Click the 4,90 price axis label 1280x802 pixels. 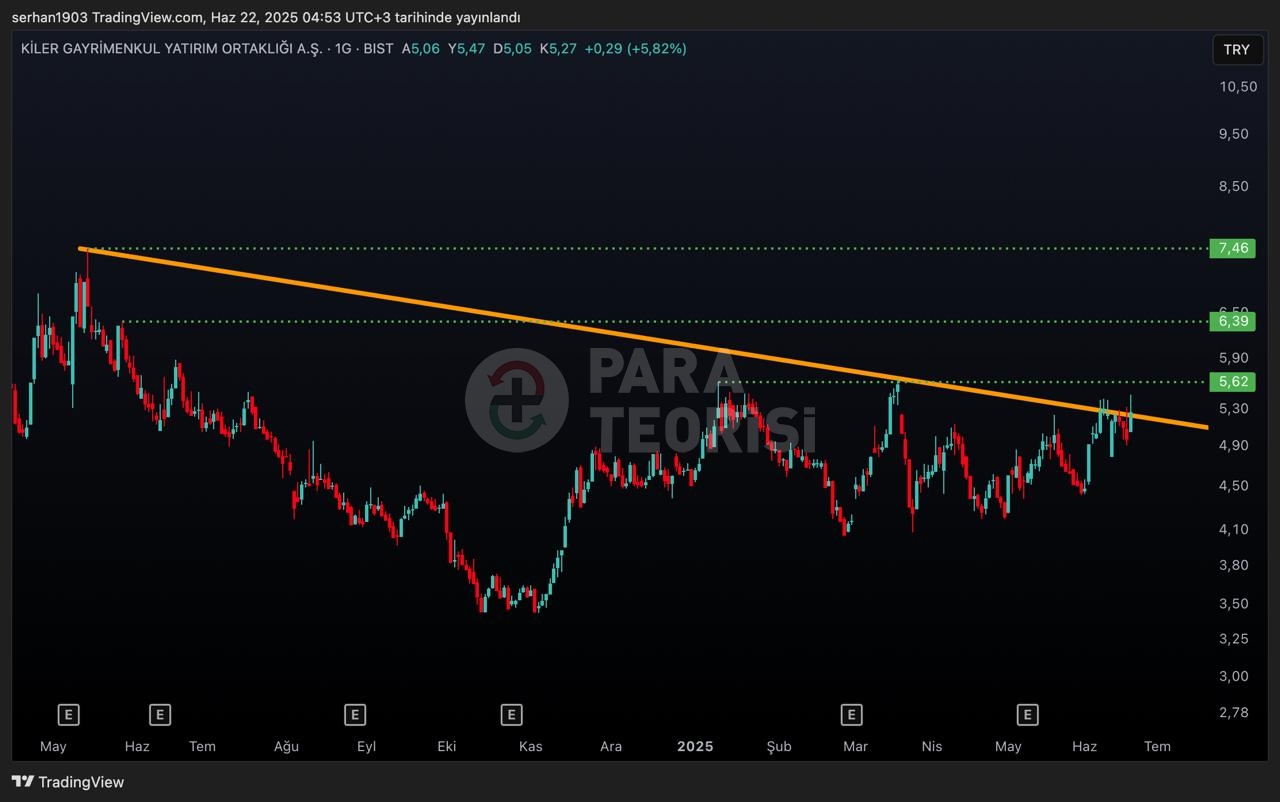(1235, 445)
